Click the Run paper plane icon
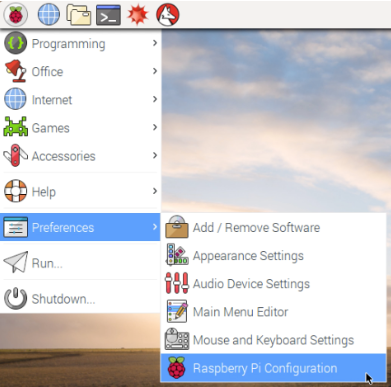This screenshot has width=391, height=387. click(x=15, y=262)
